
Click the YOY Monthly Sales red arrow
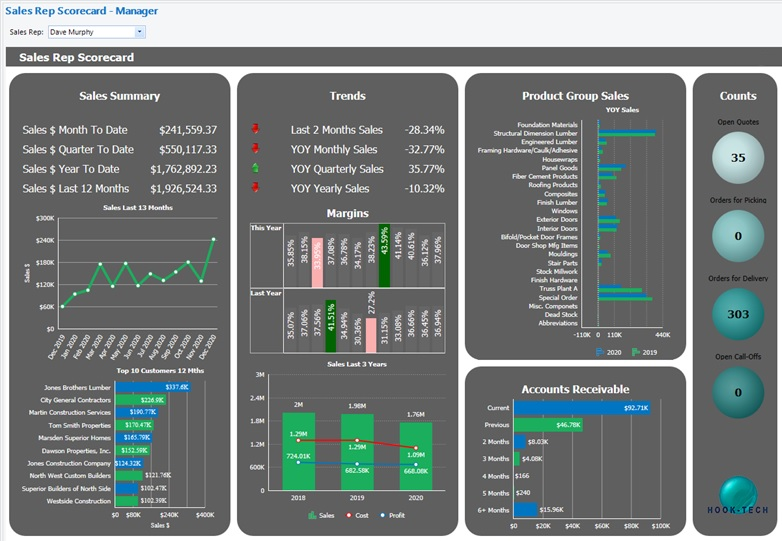tap(255, 148)
